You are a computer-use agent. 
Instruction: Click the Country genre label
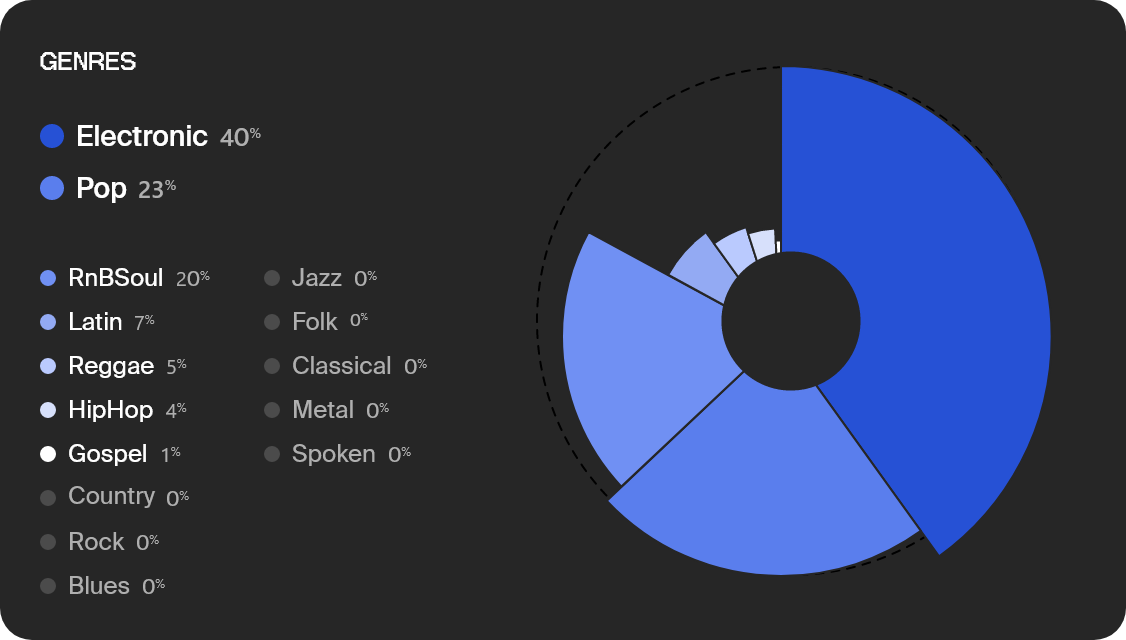point(111,496)
